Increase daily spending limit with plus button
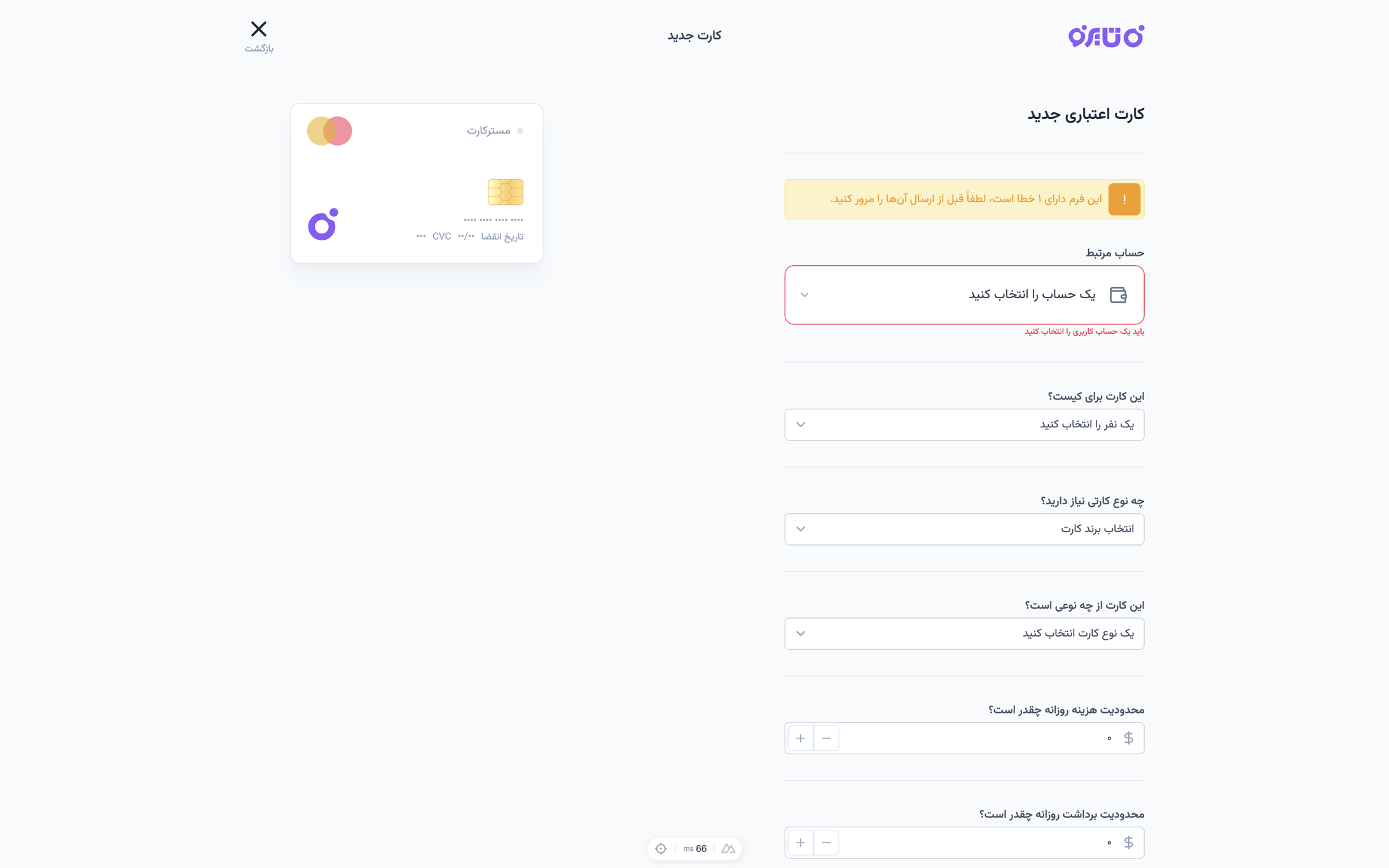Viewport: 1389px width, 868px height. (801, 738)
